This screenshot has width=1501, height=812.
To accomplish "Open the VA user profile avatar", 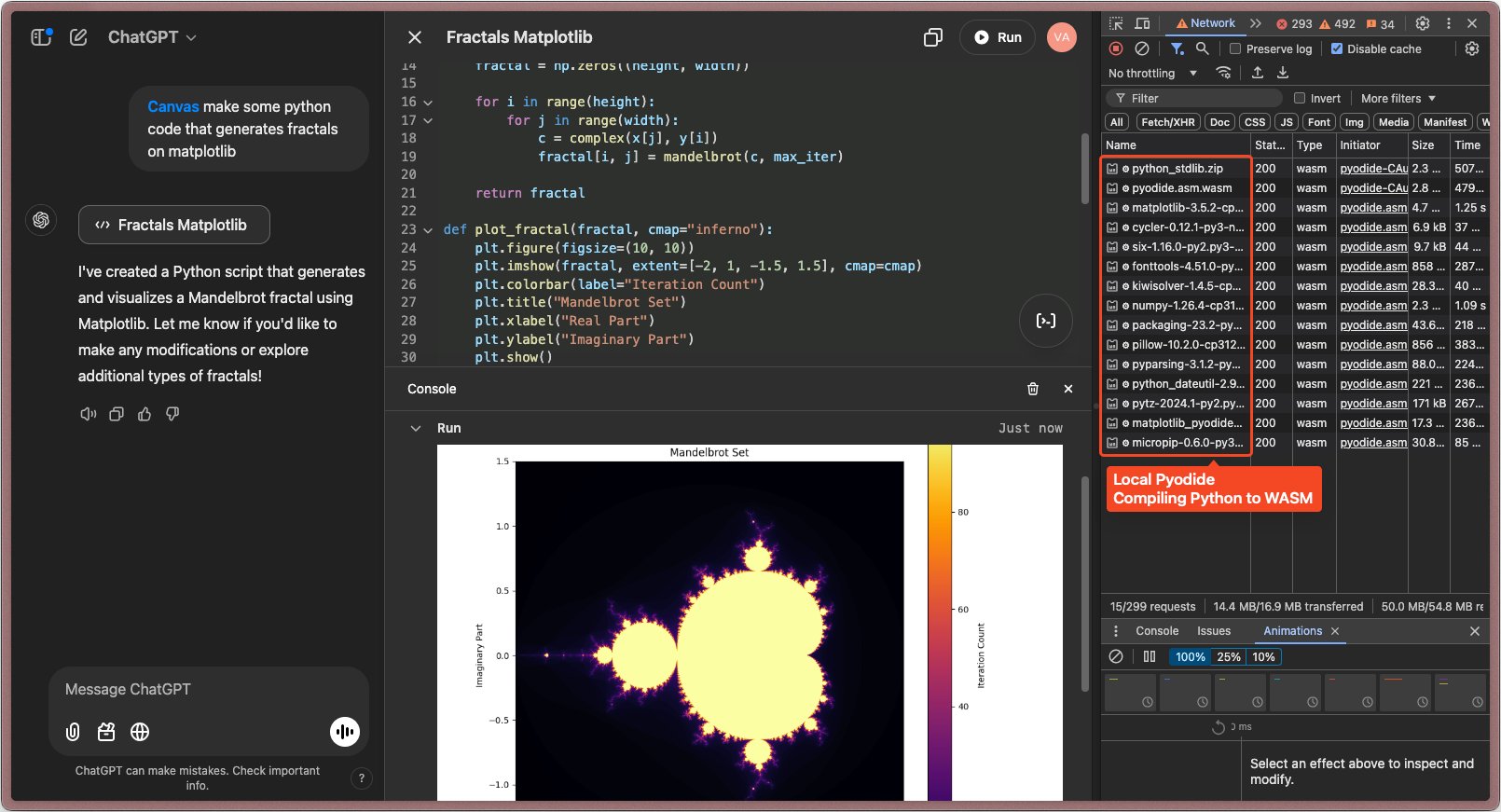I will [x=1061, y=37].
